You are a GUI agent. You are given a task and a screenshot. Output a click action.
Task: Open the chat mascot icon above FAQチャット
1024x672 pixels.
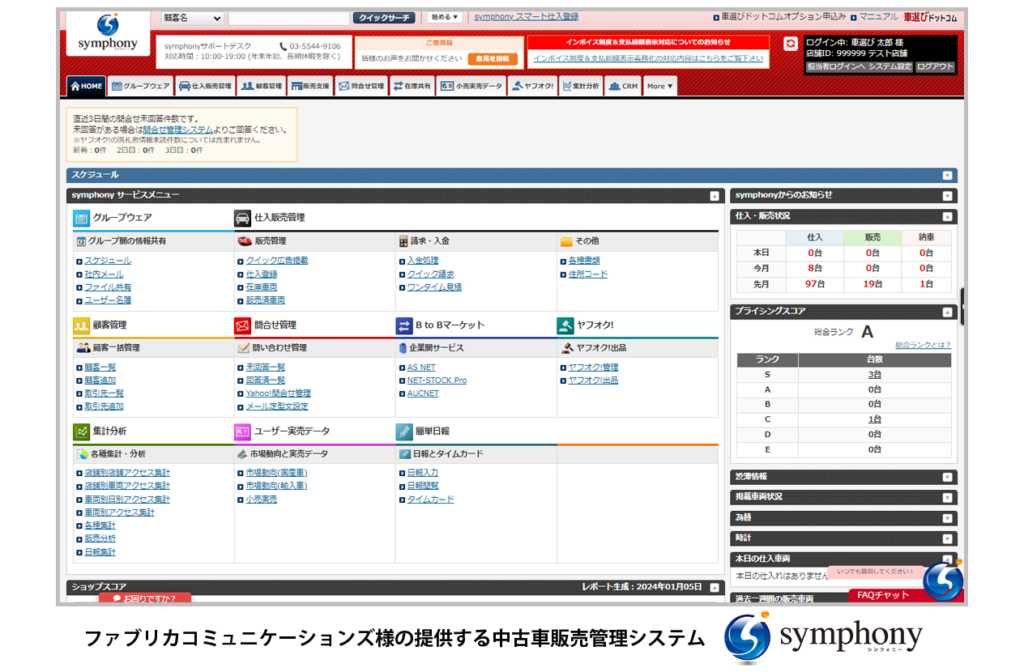point(943,581)
